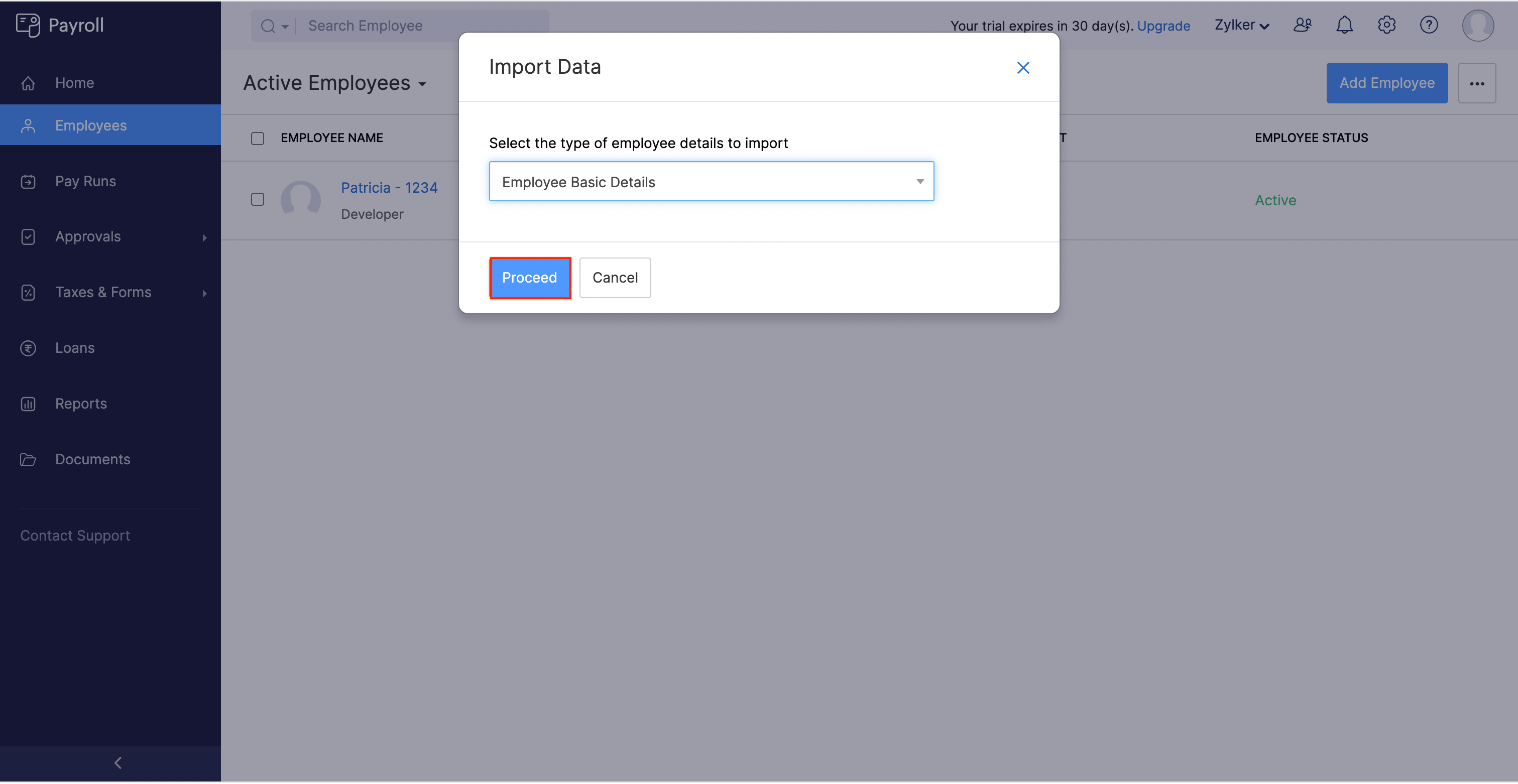Check the Patricia employee row checkbox
The height and width of the screenshot is (784, 1518).
tap(258, 200)
